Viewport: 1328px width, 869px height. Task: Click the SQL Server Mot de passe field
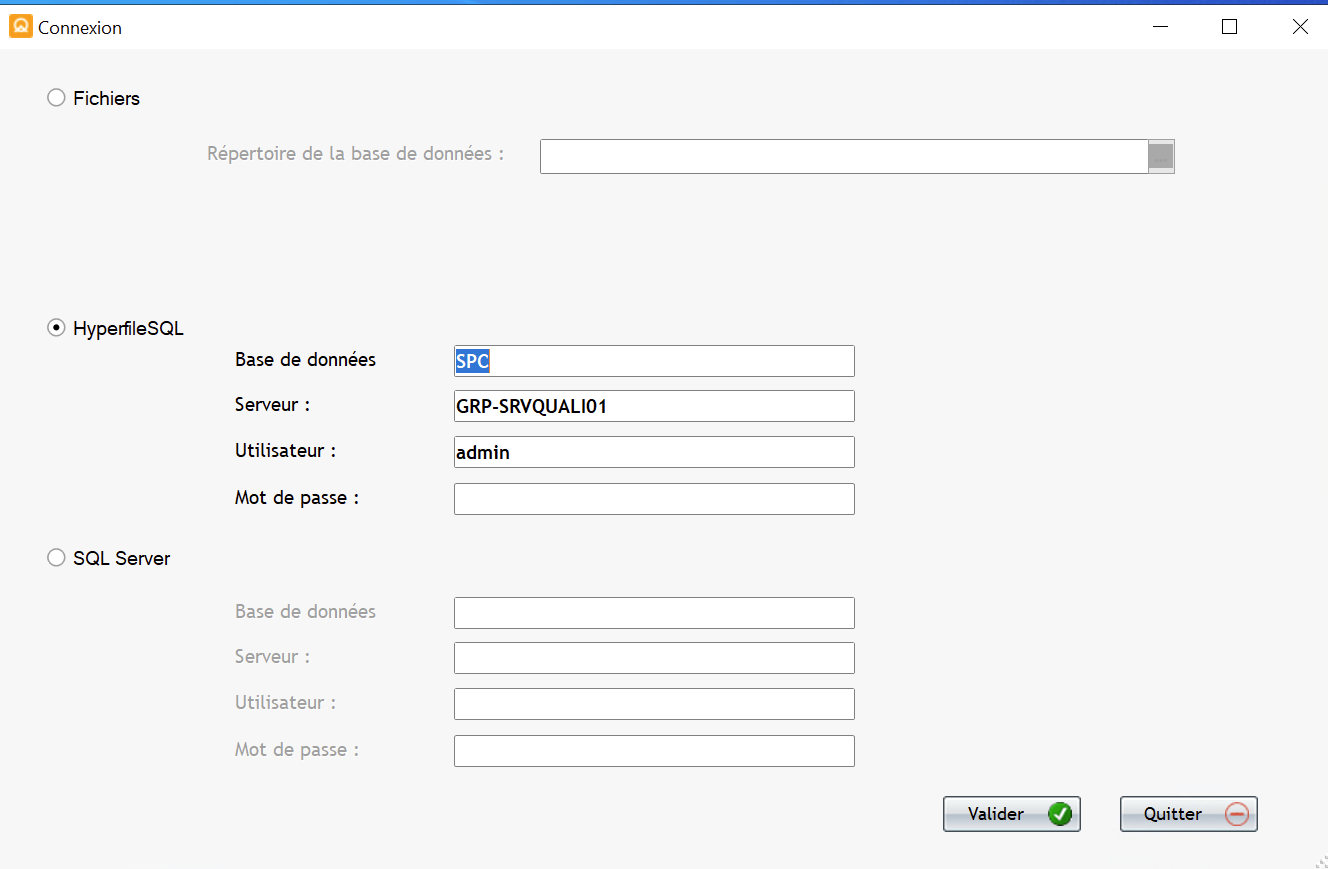click(654, 751)
